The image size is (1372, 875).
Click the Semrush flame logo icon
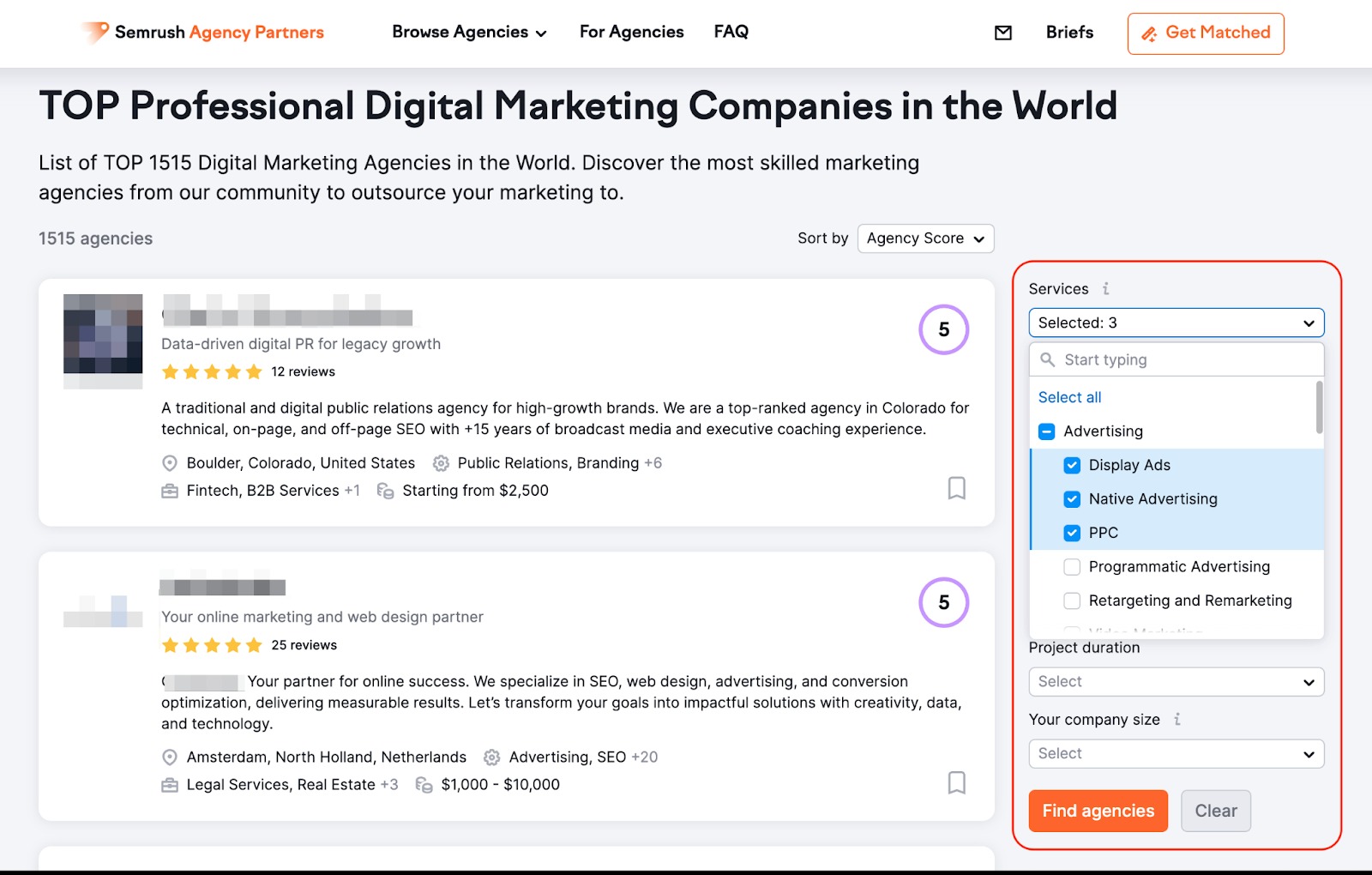[95, 33]
